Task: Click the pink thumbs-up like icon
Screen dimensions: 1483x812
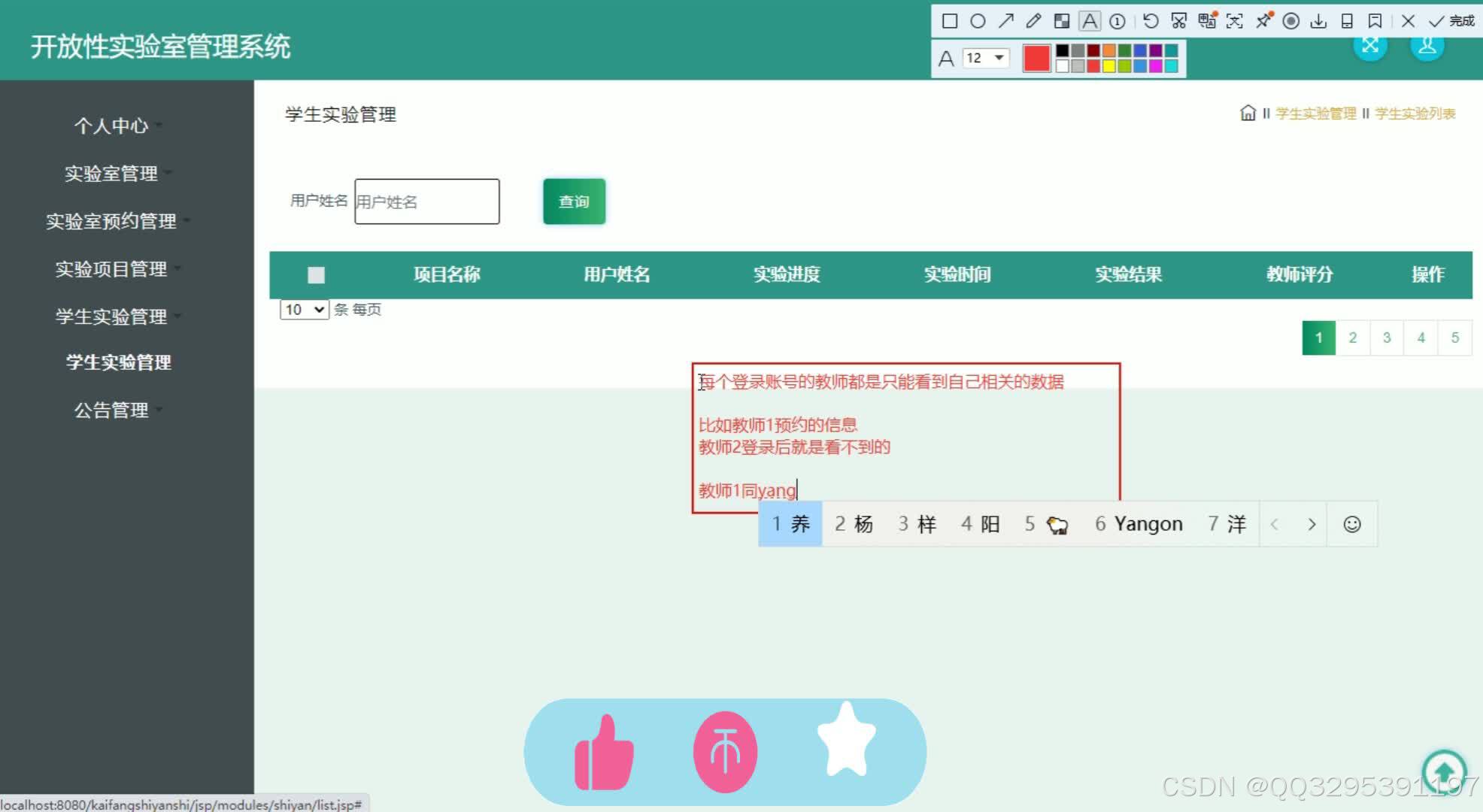Action: 605,753
